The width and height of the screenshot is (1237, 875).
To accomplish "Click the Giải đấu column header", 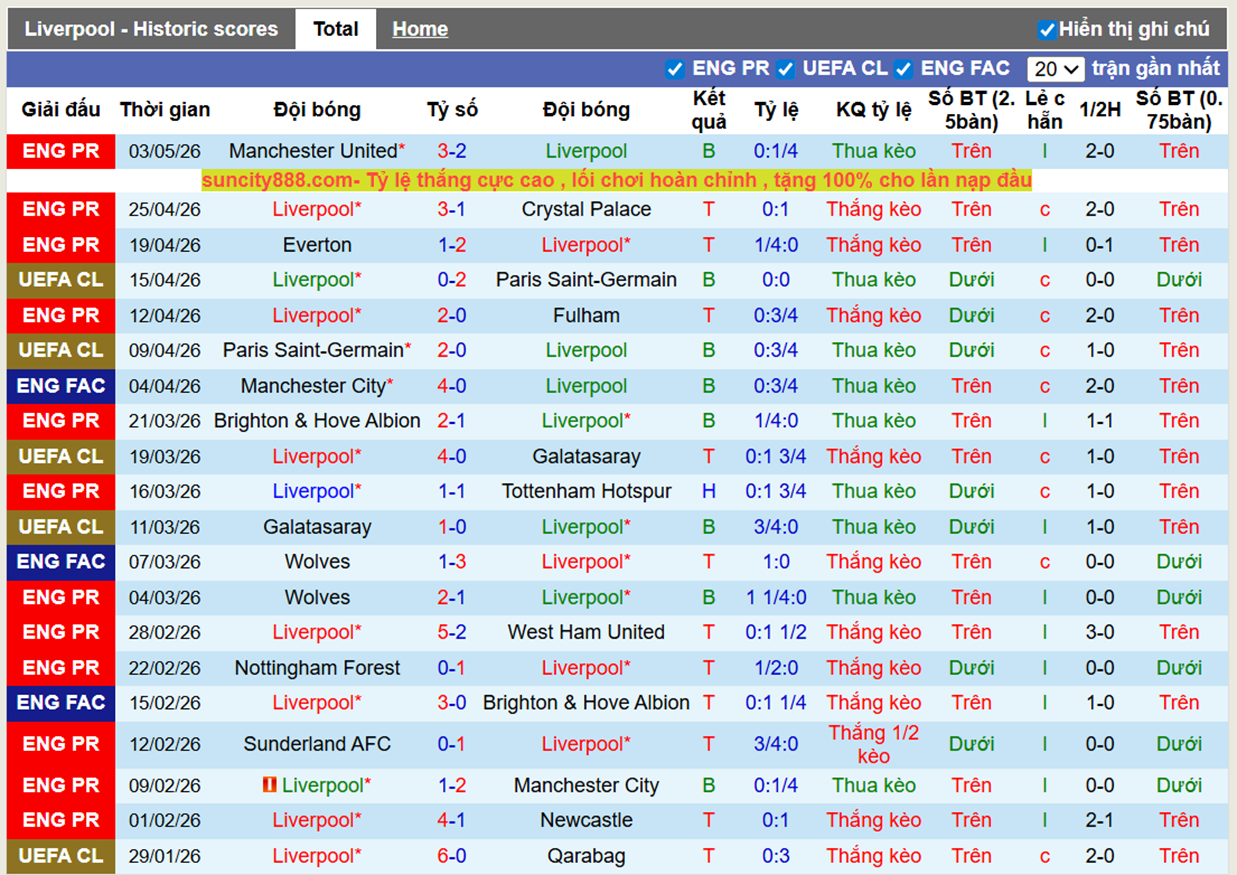I will coord(61,110).
